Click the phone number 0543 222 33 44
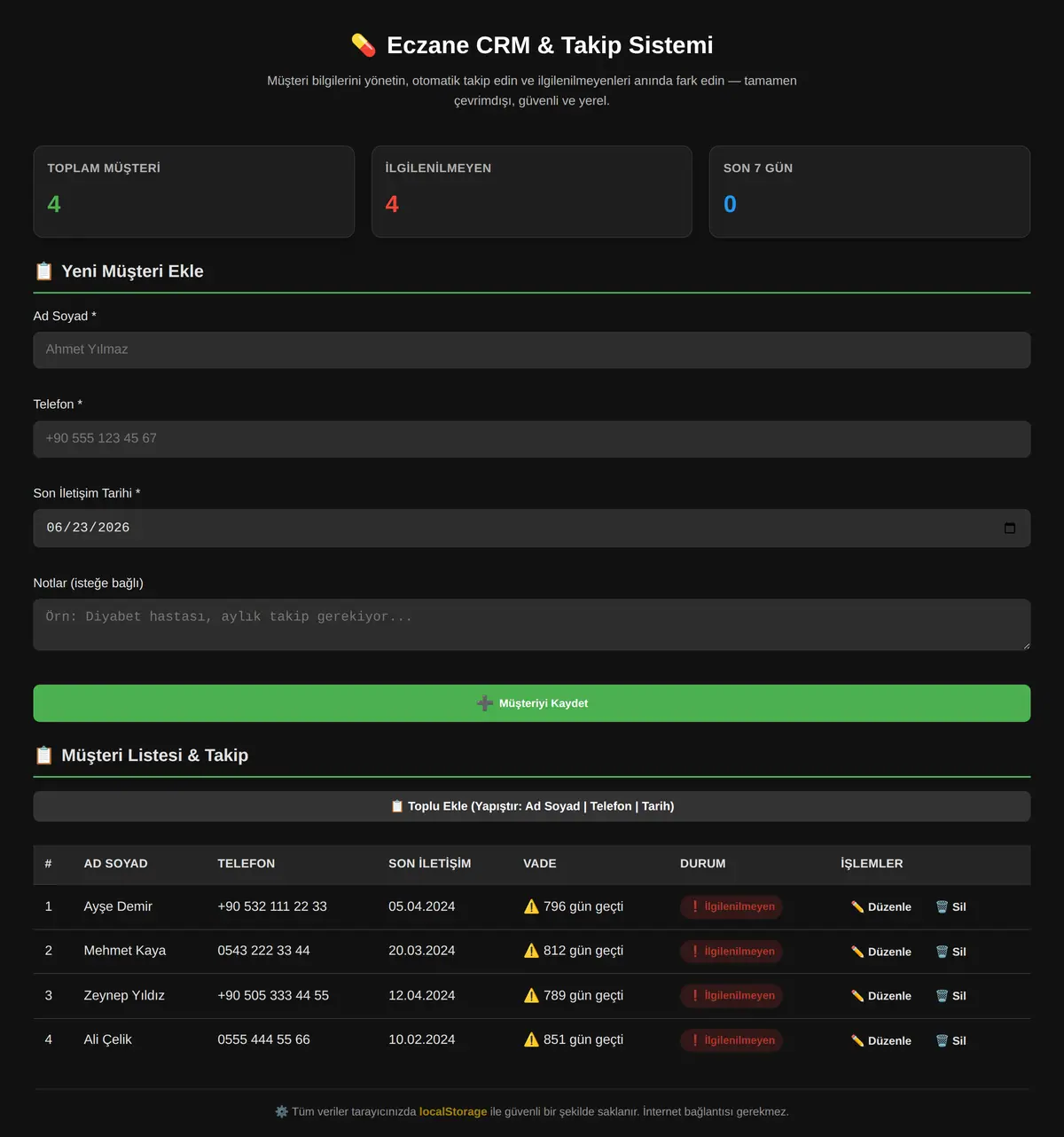Viewport: 1064px width, 1137px height. coord(263,951)
